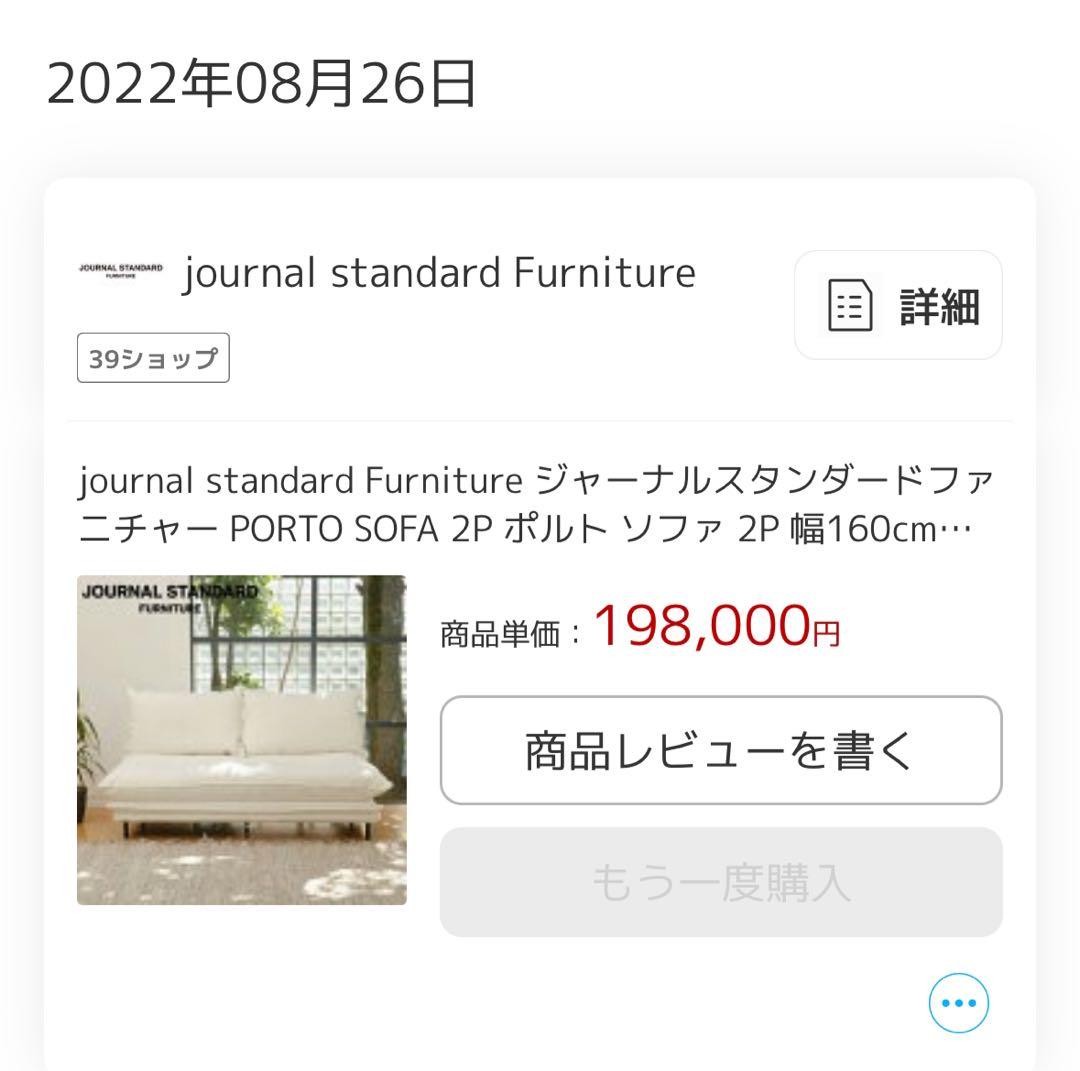Screen dimensions: 1080x1071
Task: Toggle the disabled もう一度購入 option
Action: (720, 881)
